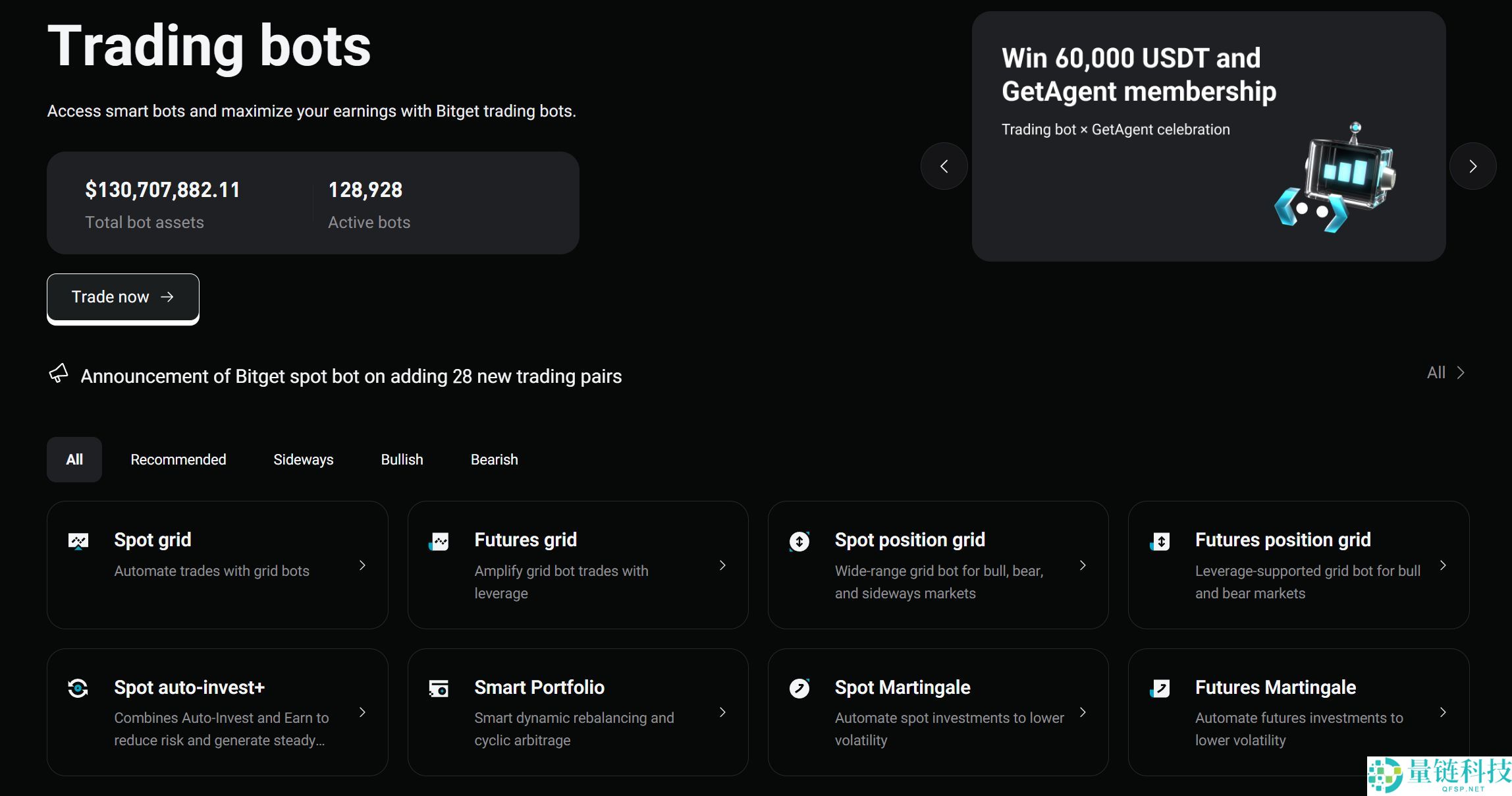Select the Spot grid bot icon
The width and height of the screenshot is (1512, 796).
pos(79,540)
